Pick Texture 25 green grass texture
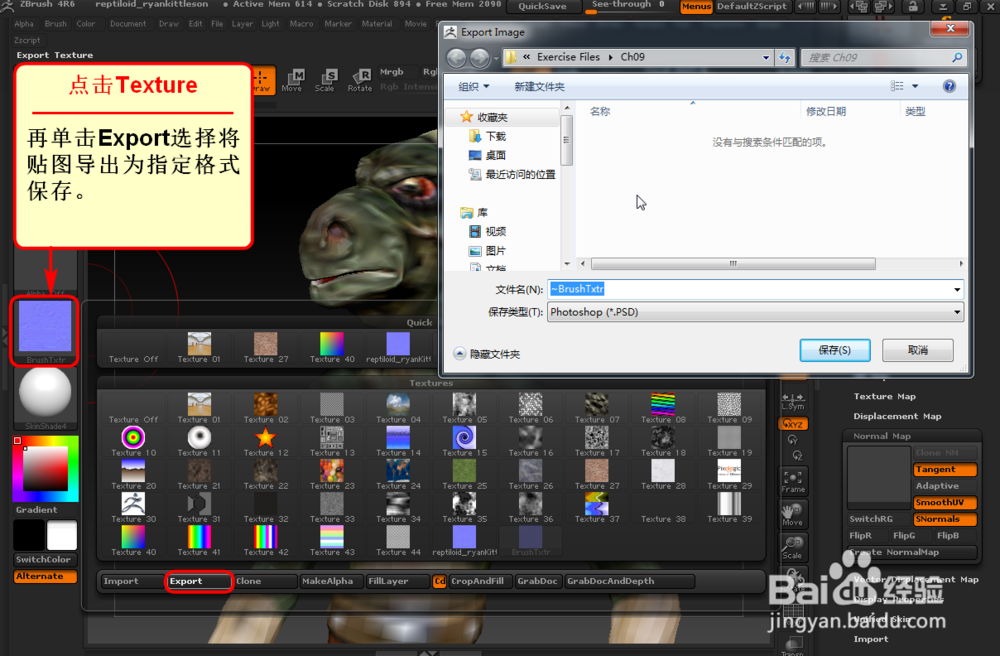The image size is (1000, 656). pyautogui.click(x=464, y=475)
